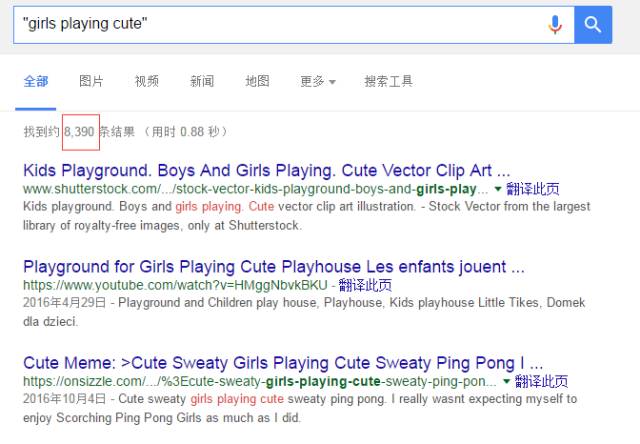Image resolution: width=640 pixels, height=444 pixels.
Task: Expand the onsizzle result dropdown arrow
Action: 507,381
